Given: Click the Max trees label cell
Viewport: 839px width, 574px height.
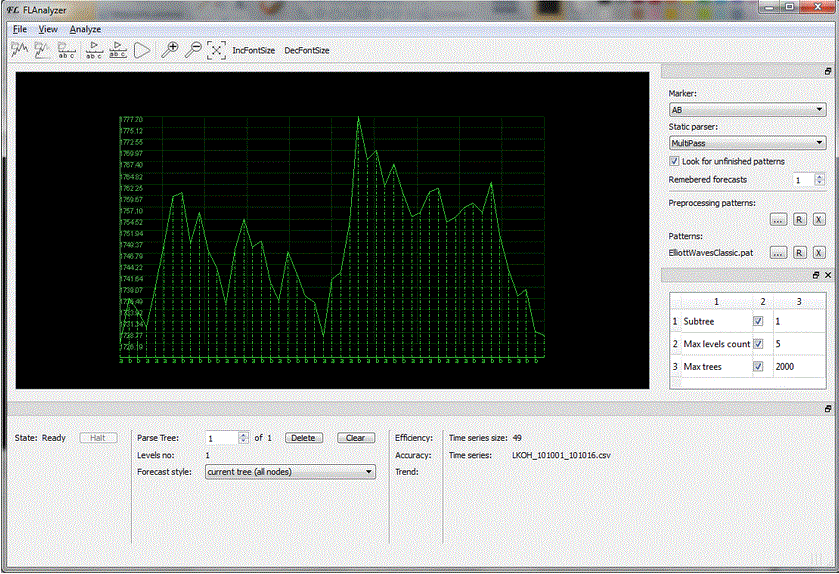Looking at the screenshot, I should pyautogui.click(x=716, y=366).
